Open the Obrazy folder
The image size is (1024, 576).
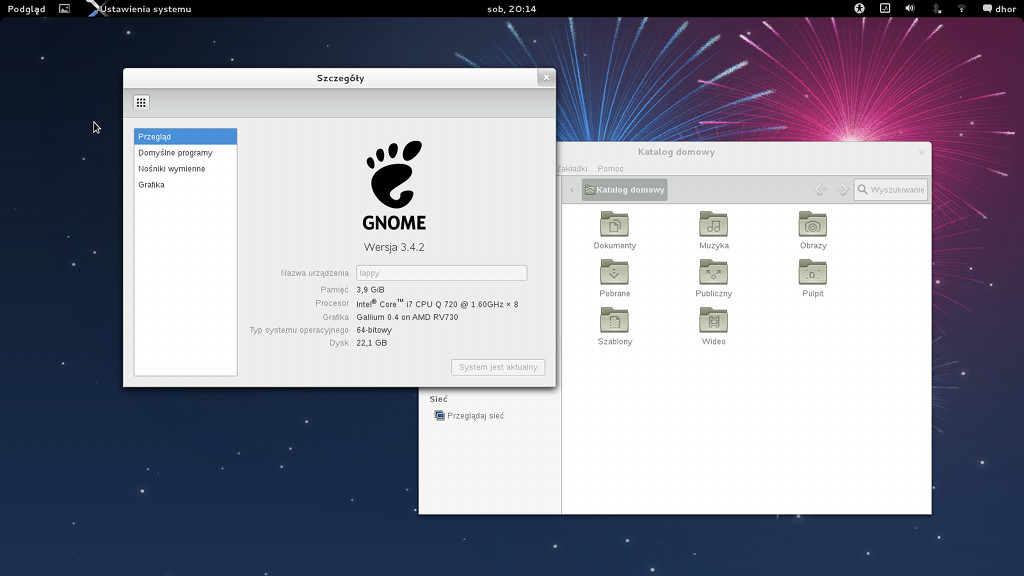813,231
